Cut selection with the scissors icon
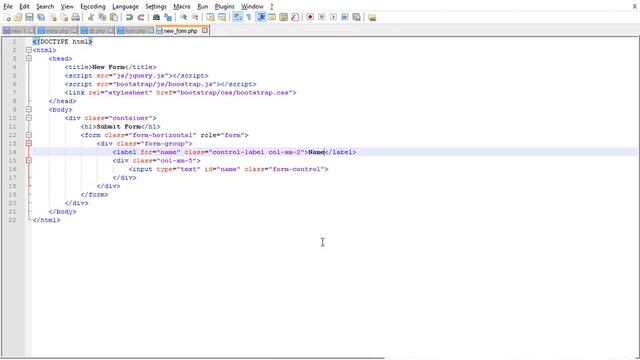The image size is (640, 360). (x=91, y=17)
